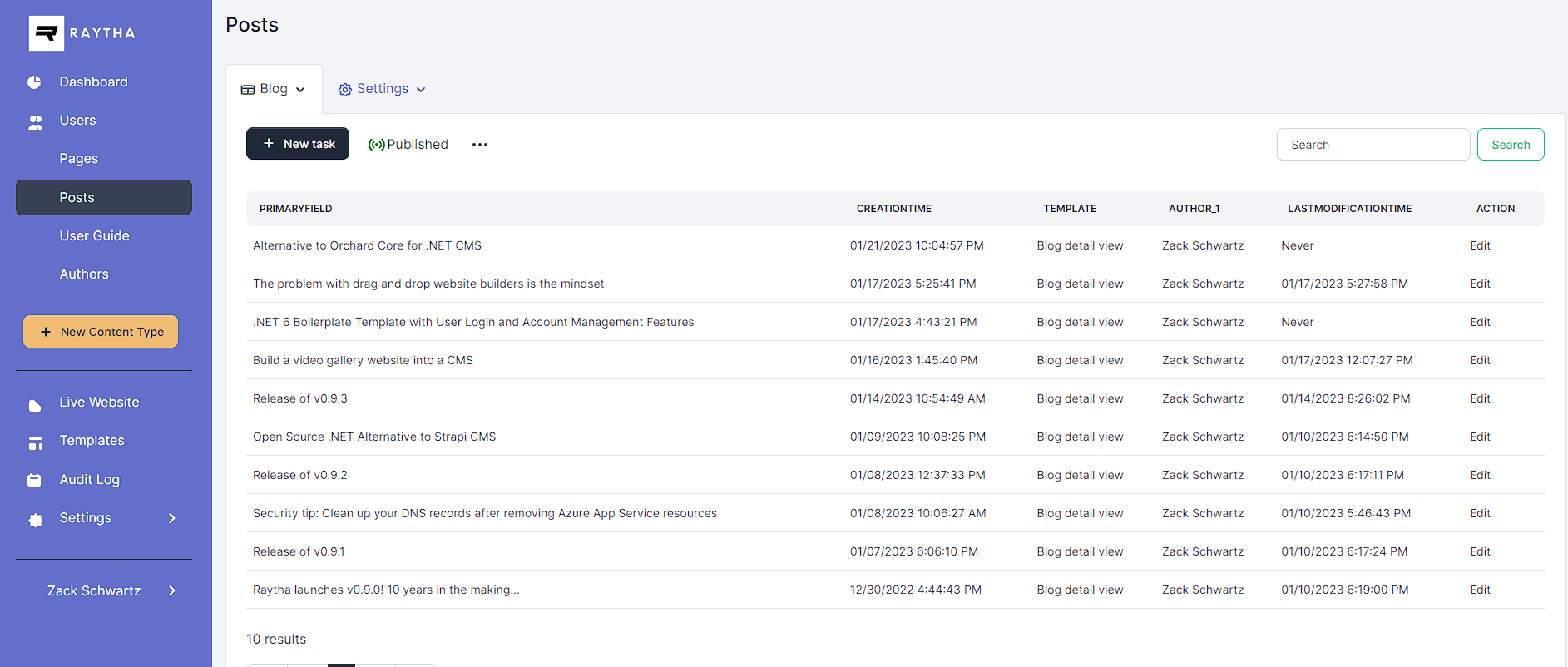Click the Published broadcast icon
The image size is (1568, 667).
click(376, 145)
